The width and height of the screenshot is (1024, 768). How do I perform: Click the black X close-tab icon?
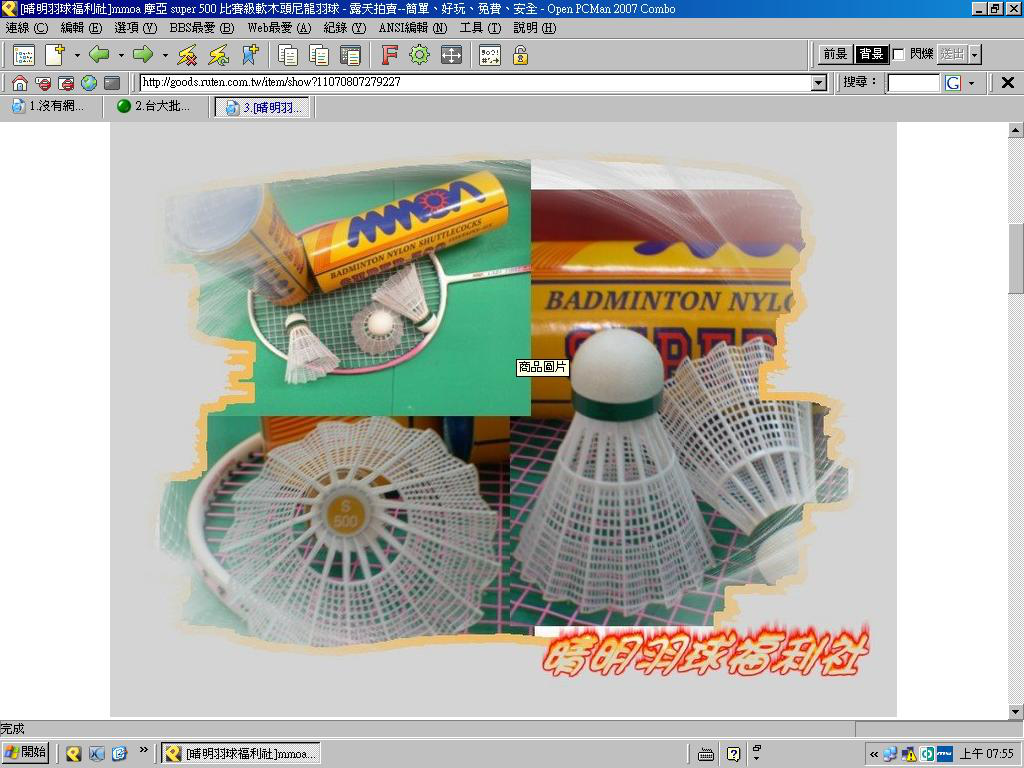tap(1008, 82)
